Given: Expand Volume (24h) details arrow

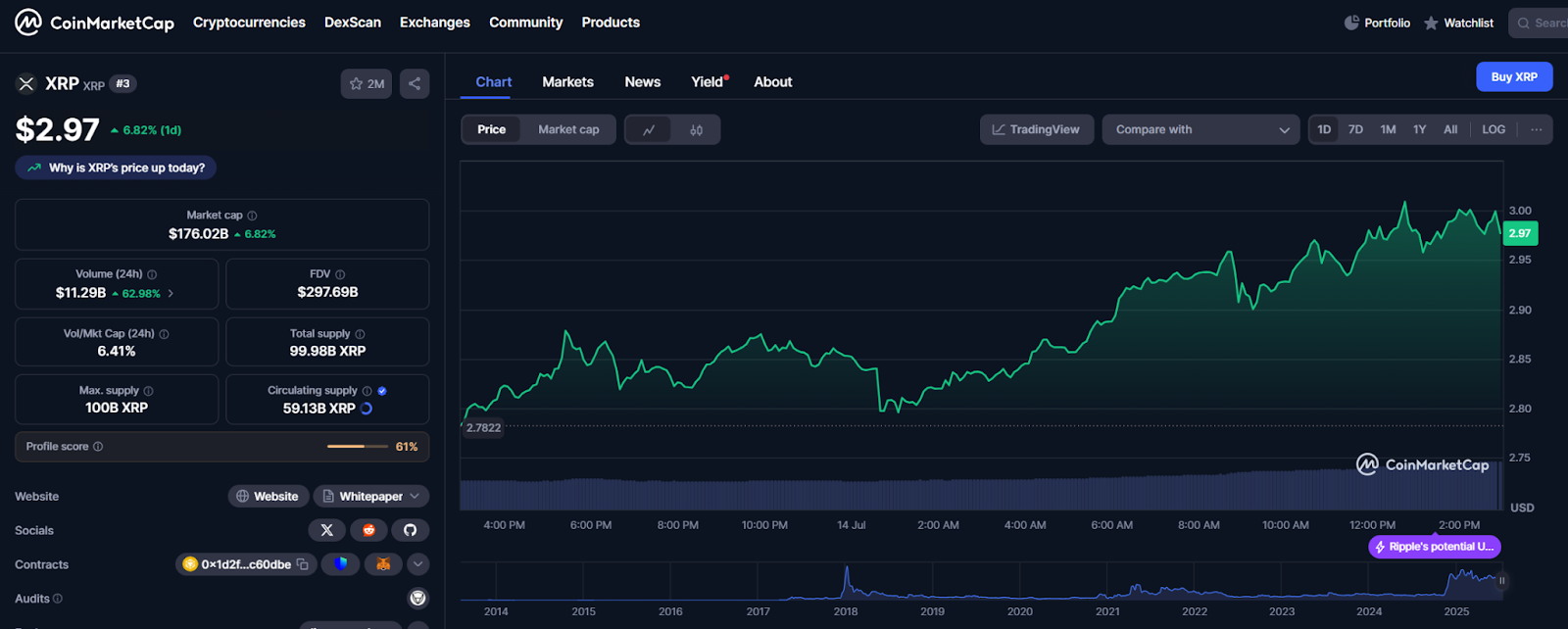Looking at the screenshot, I should [171, 293].
